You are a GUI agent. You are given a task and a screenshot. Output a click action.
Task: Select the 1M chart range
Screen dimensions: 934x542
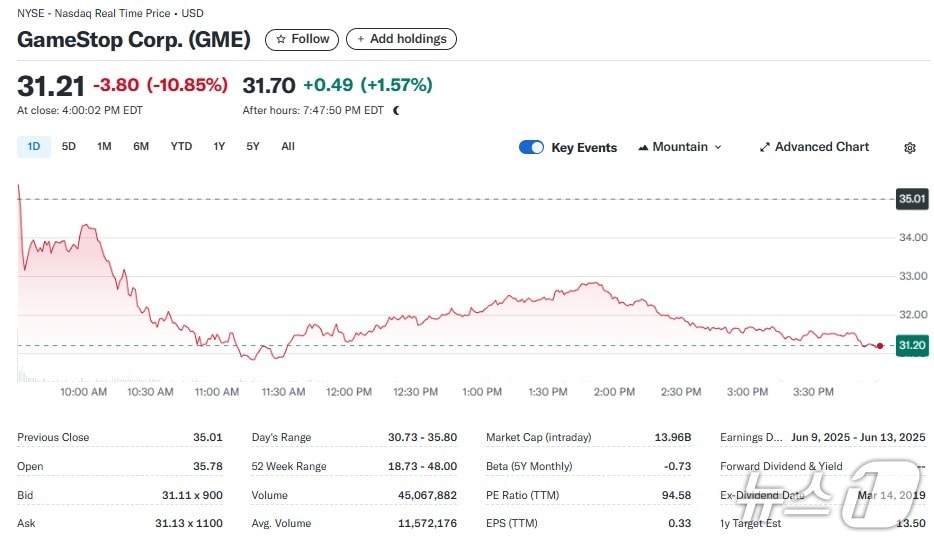(104, 147)
